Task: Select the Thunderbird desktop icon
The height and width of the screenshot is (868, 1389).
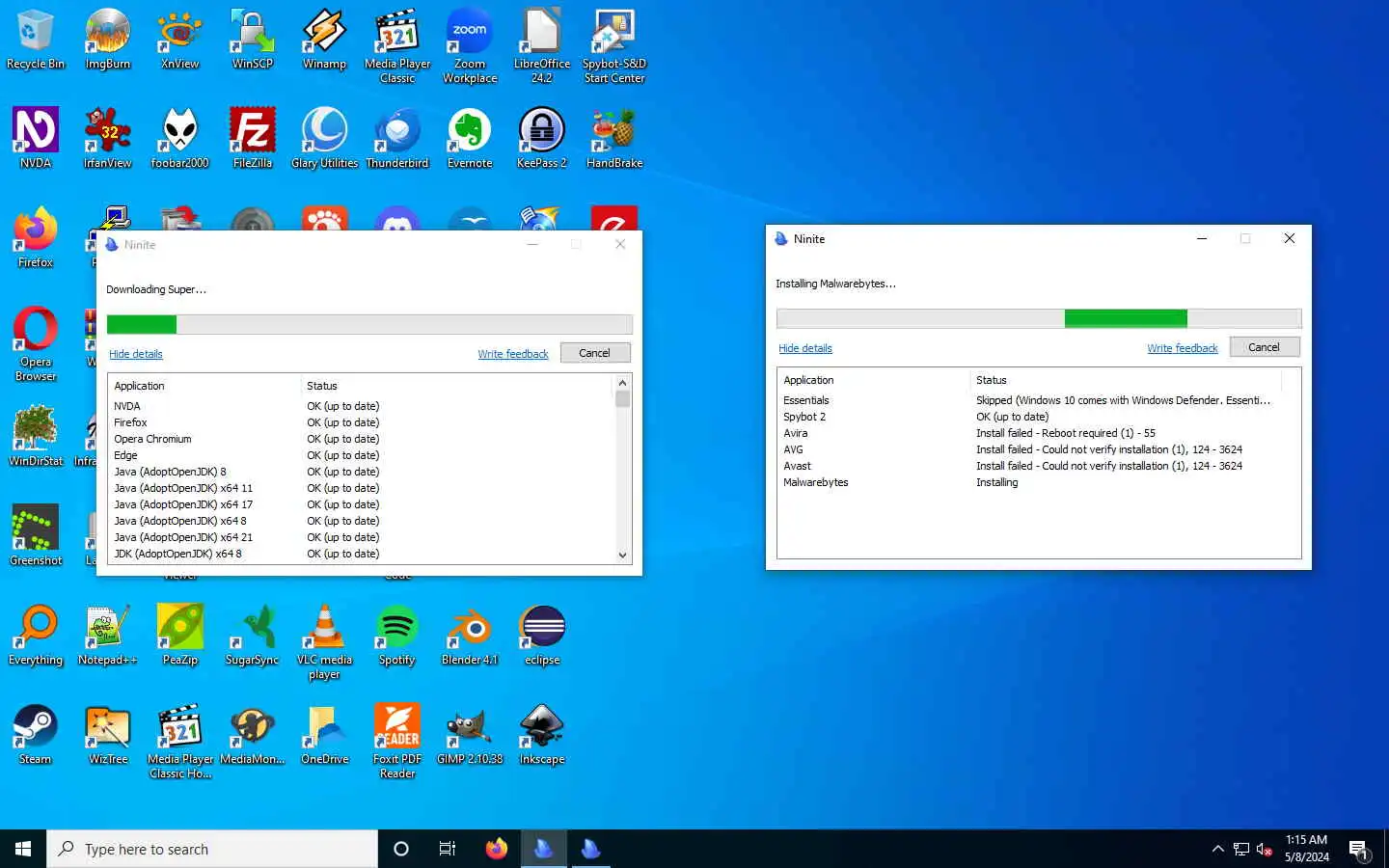Action: click(x=397, y=138)
